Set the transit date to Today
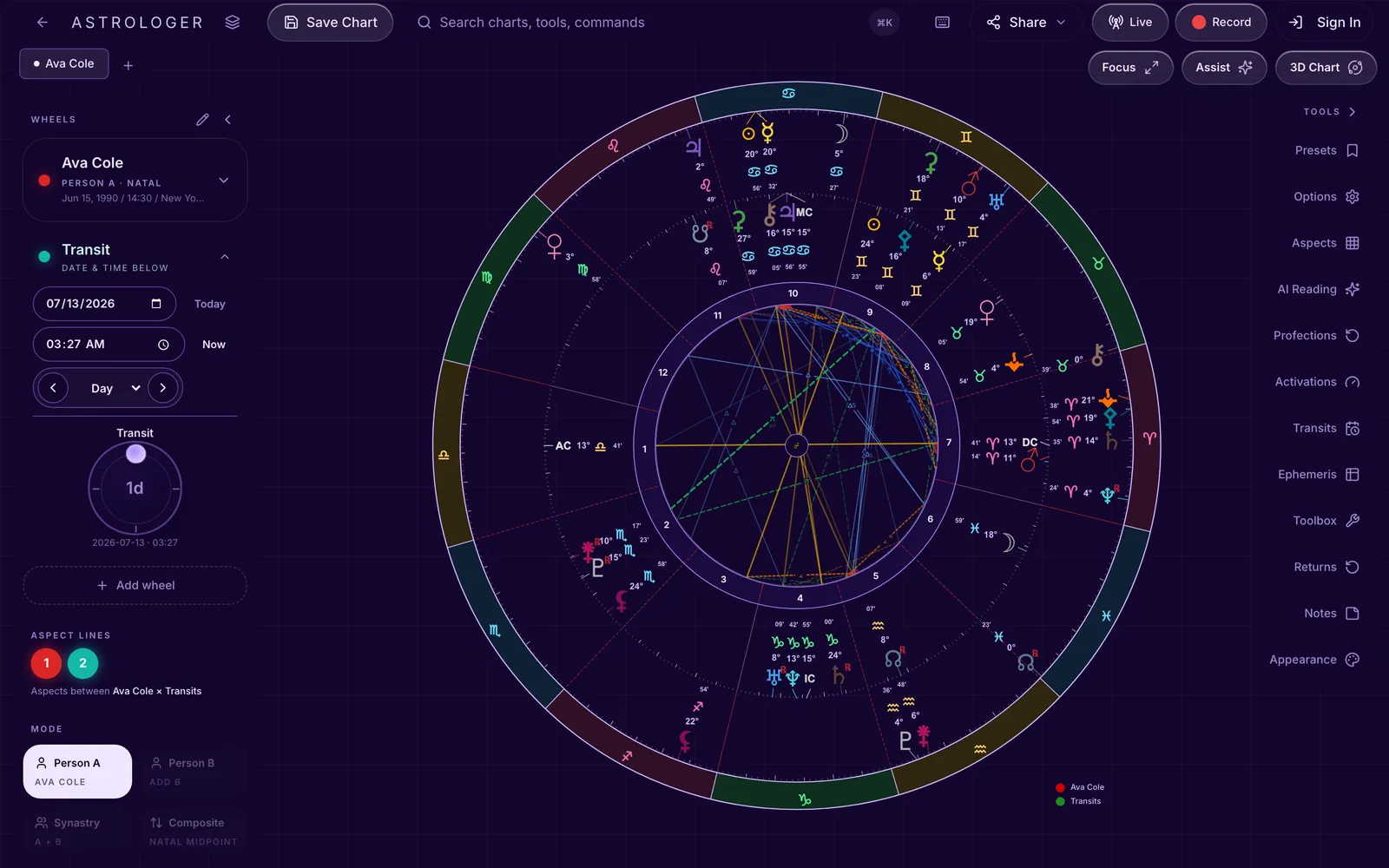Image resolution: width=1389 pixels, height=868 pixels. click(x=210, y=304)
